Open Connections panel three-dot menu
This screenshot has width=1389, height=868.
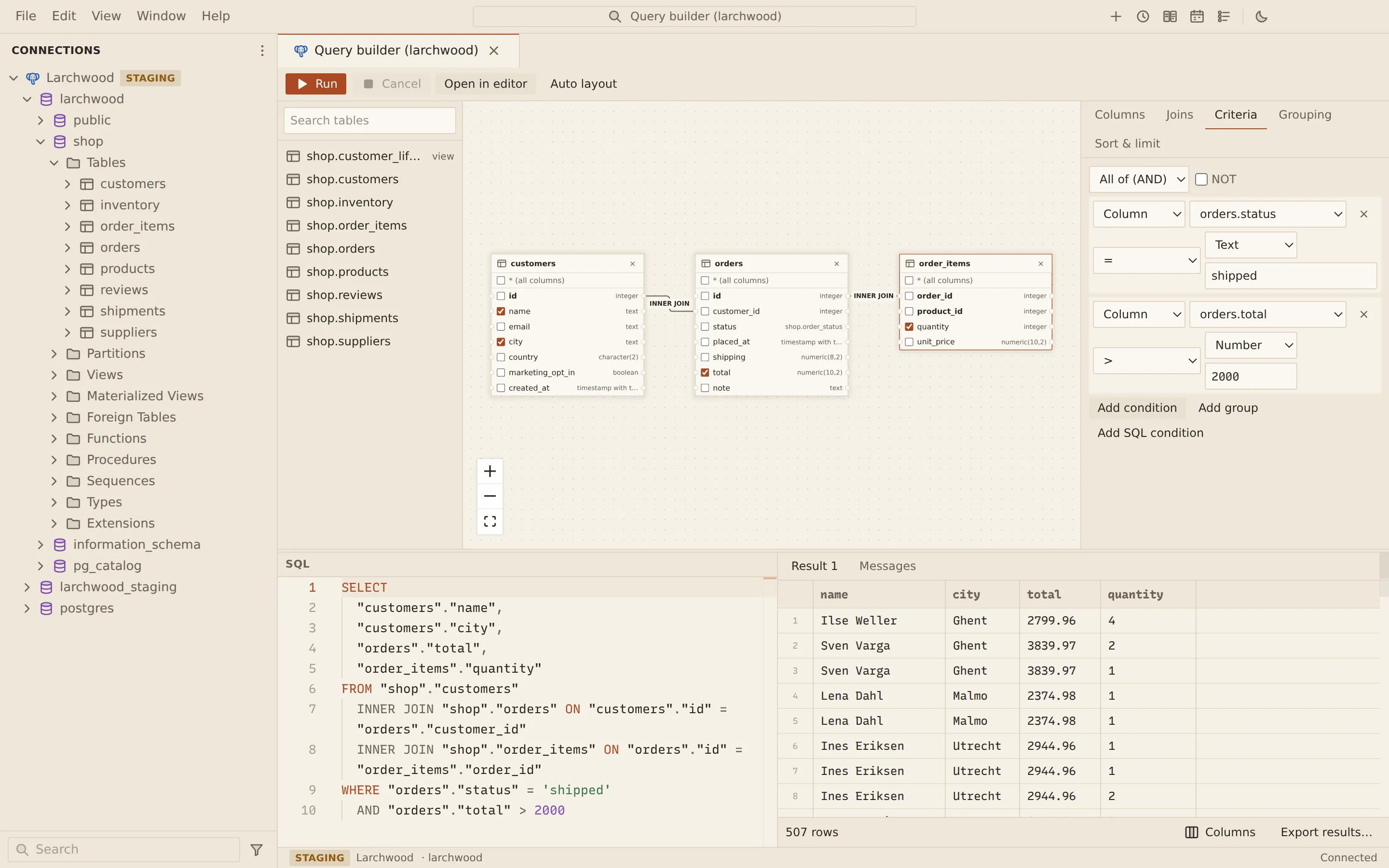pos(262,51)
